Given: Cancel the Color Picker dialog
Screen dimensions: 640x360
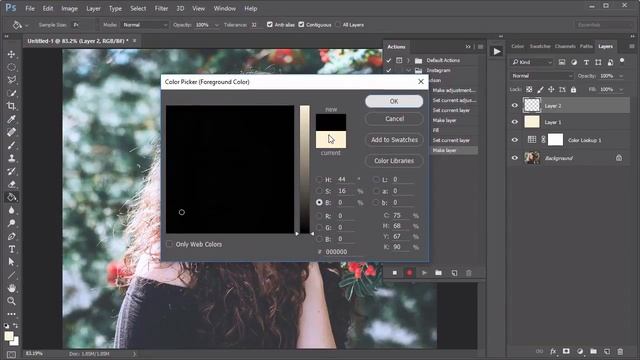Looking at the screenshot, I should pos(394,119).
